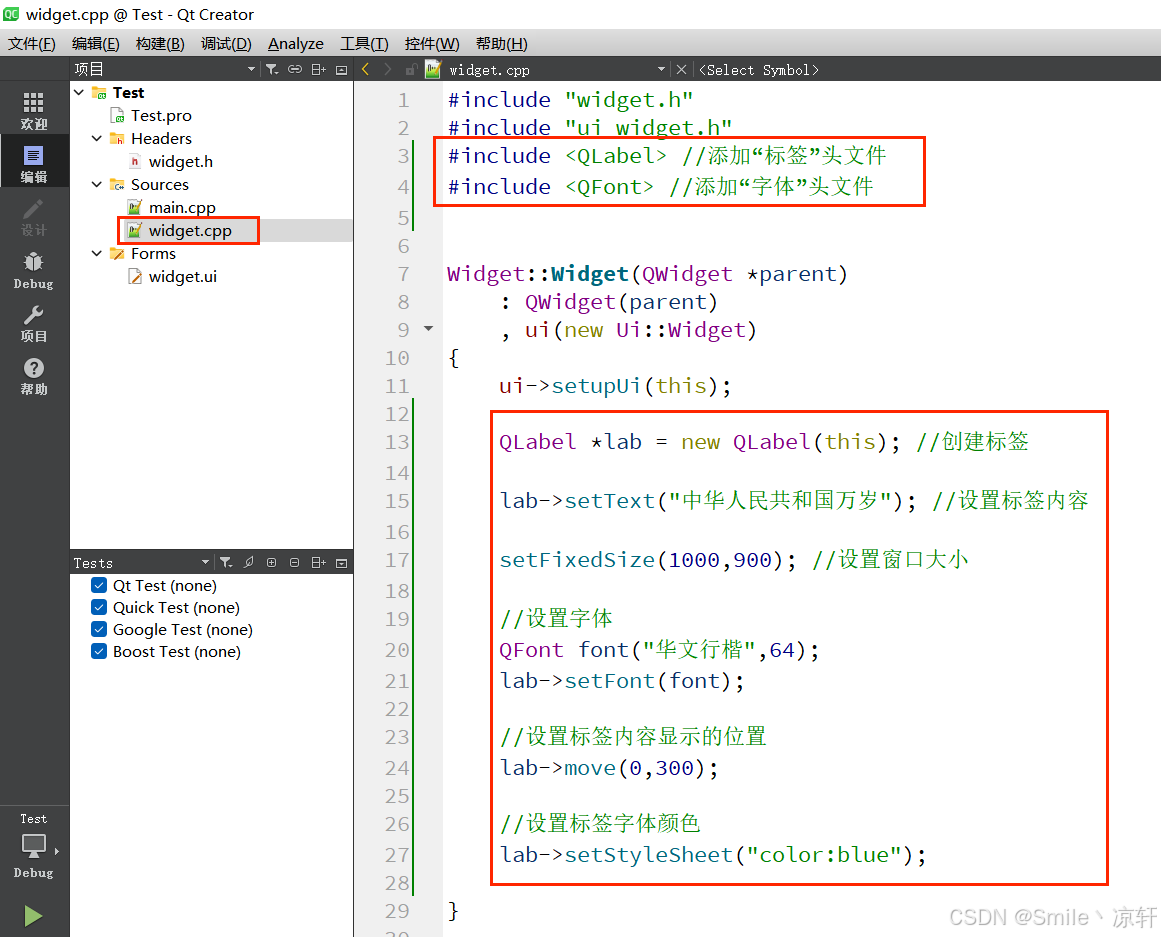Click the QFont font("华文行楷",64) line
1161x937 pixels.
click(660, 650)
